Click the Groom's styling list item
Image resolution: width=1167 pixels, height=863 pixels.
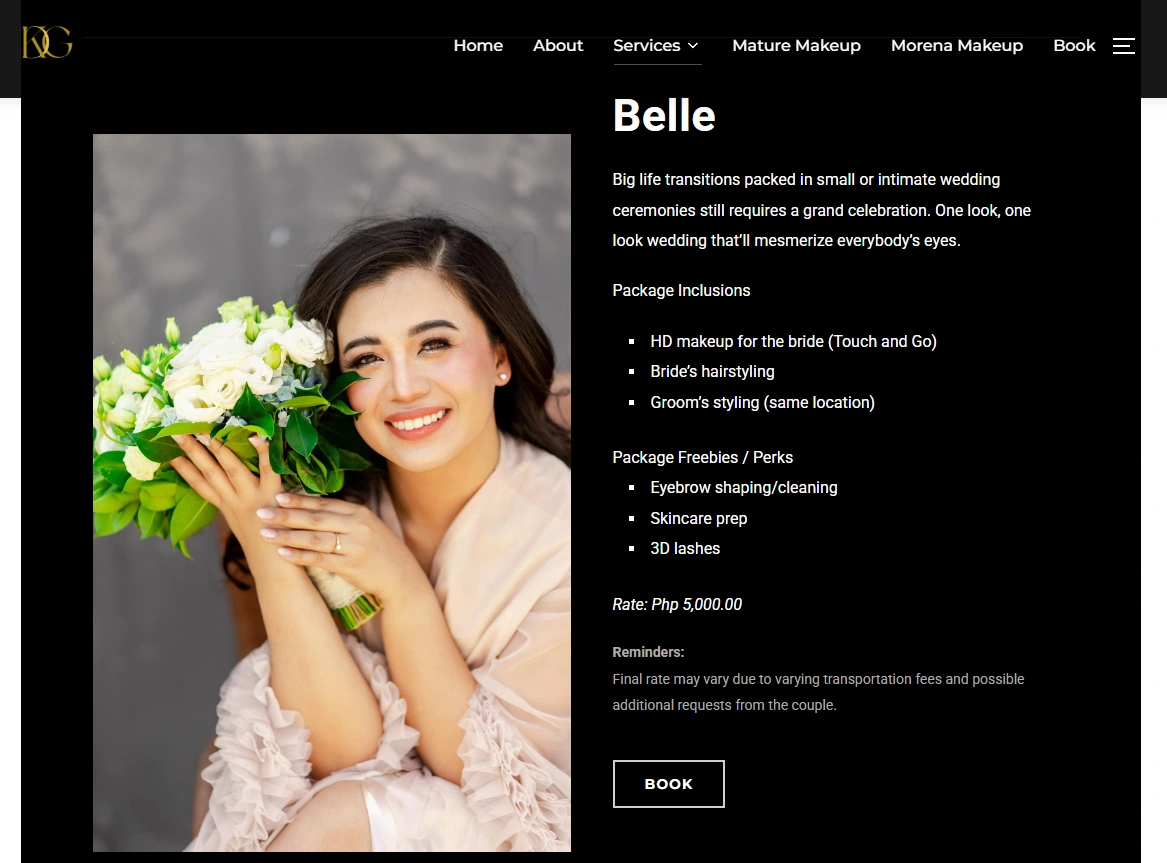(x=762, y=402)
